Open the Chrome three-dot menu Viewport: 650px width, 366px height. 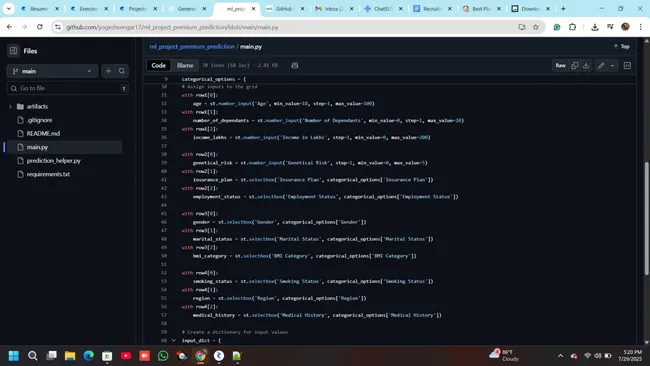(x=640, y=27)
